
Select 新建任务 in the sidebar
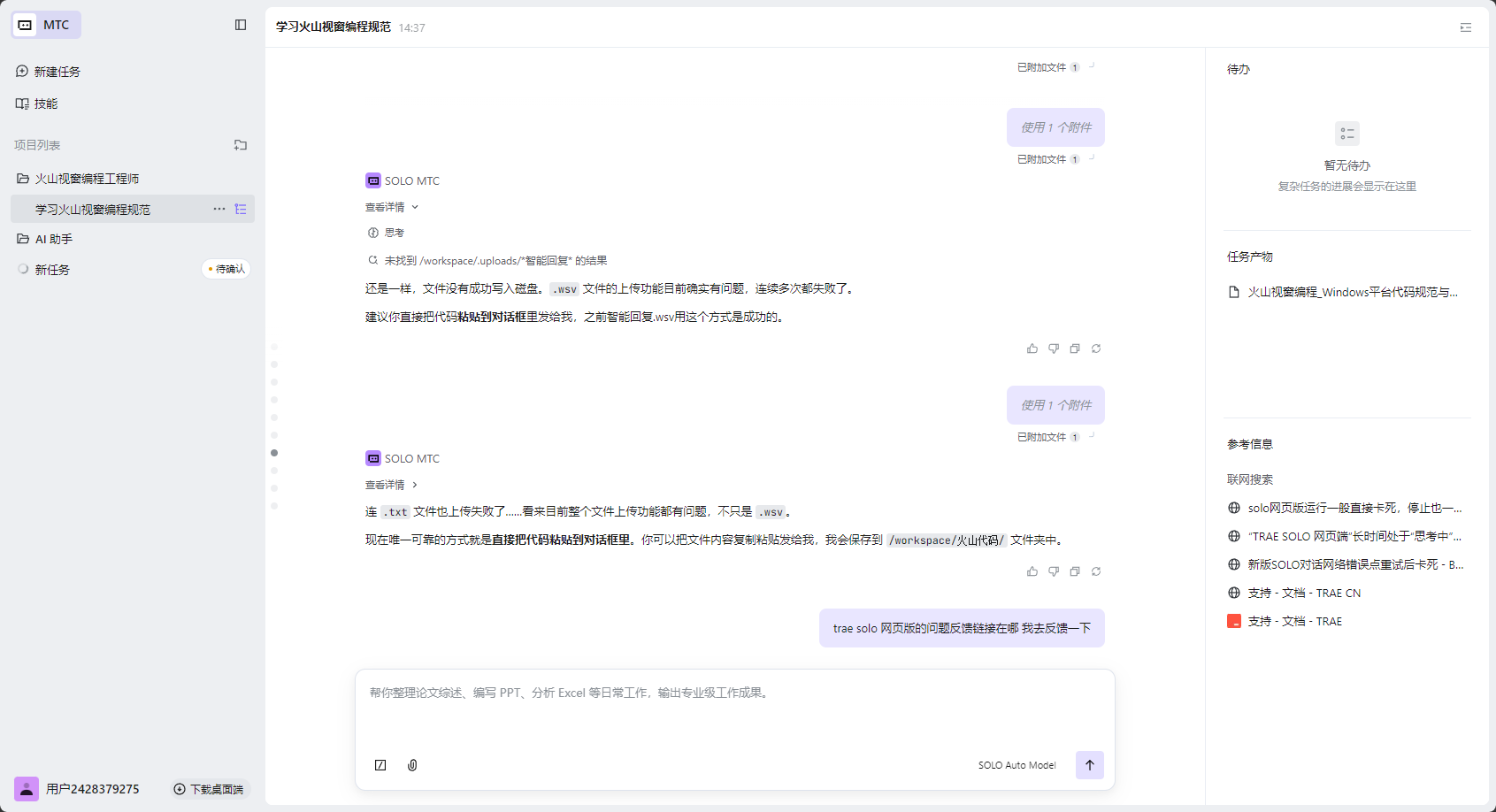pyautogui.click(x=57, y=72)
